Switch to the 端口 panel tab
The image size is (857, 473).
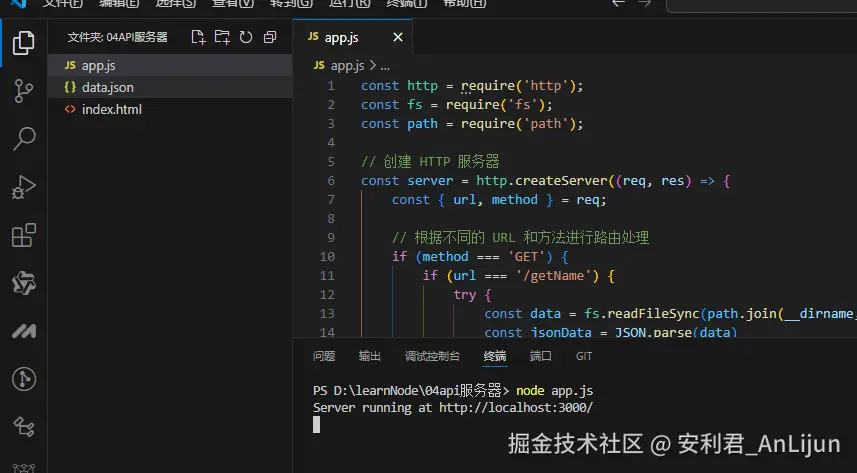[x=541, y=356]
